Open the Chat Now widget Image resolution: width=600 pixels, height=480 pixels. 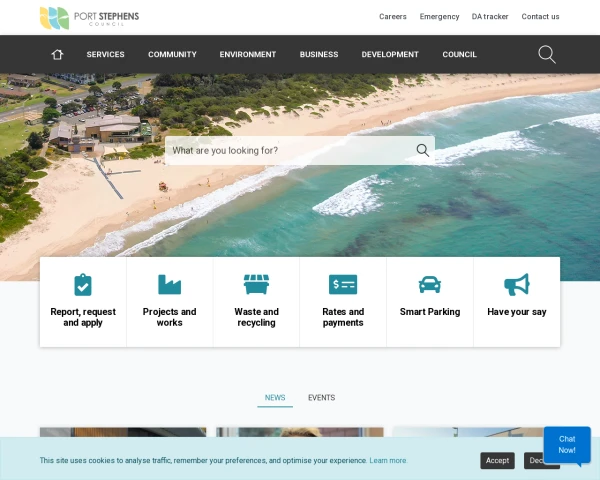pyautogui.click(x=567, y=445)
